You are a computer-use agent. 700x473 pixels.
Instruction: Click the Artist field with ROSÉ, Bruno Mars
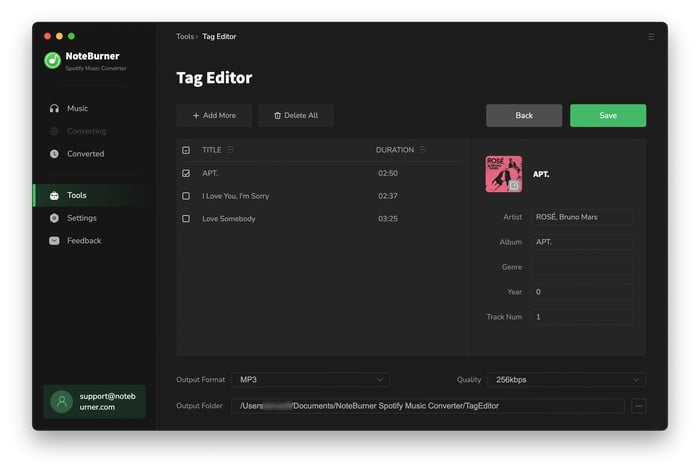coord(582,217)
